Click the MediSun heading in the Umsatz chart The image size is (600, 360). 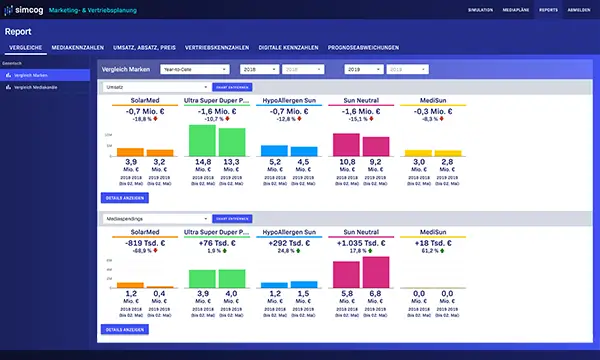pyautogui.click(x=433, y=100)
